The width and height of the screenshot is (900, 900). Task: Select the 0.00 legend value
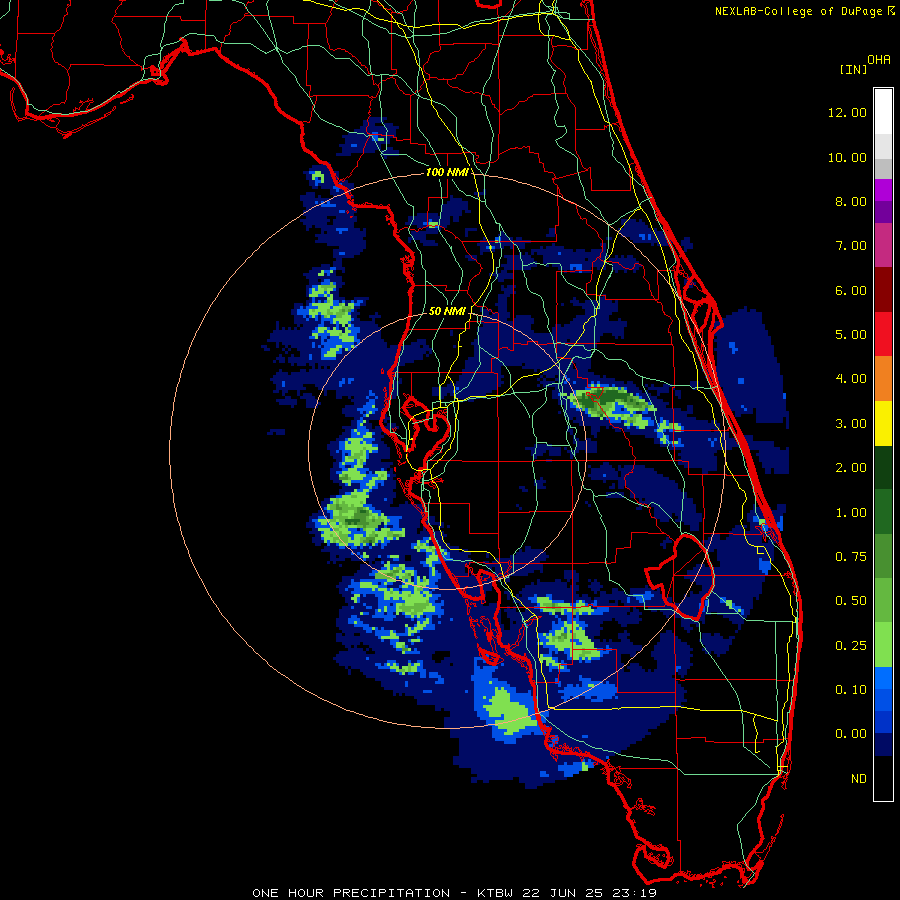[850, 734]
